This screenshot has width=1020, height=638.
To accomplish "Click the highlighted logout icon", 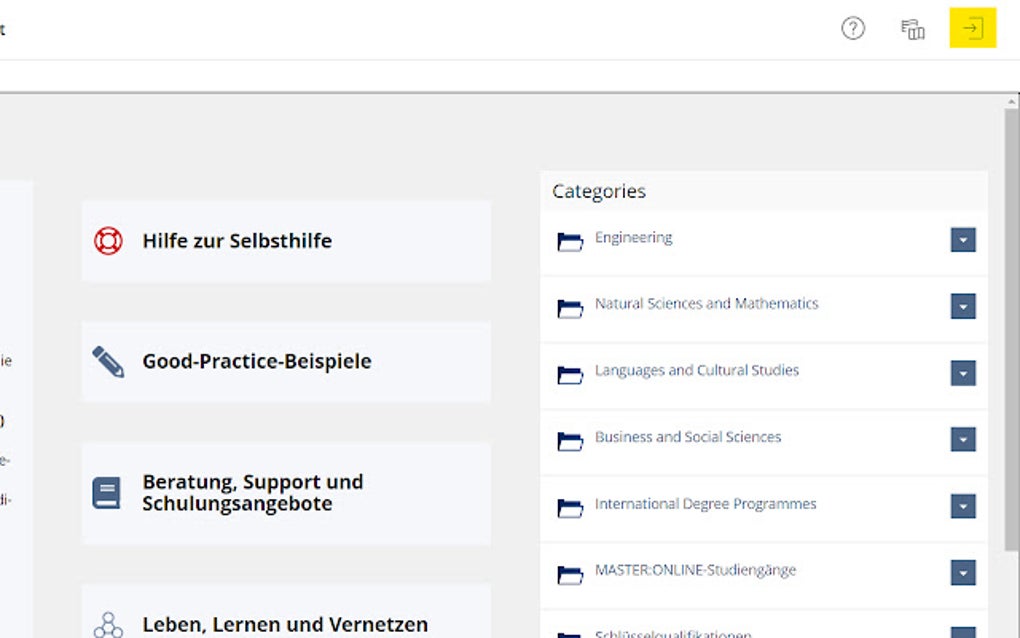I will click(970, 29).
